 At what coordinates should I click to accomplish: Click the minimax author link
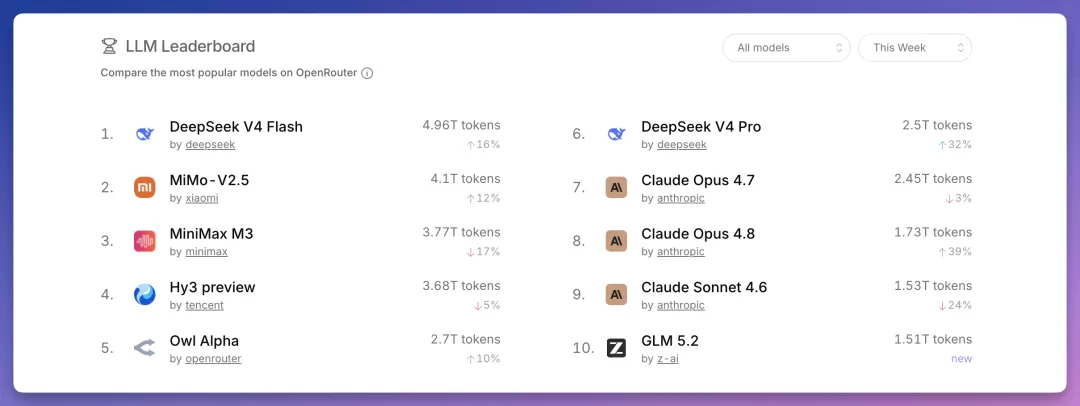point(206,252)
